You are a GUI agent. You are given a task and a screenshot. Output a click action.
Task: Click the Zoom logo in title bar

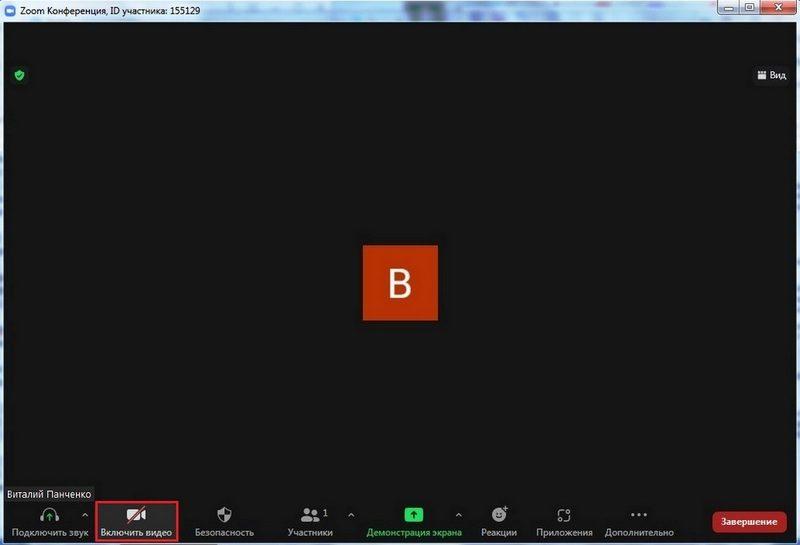(x=10, y=11)
